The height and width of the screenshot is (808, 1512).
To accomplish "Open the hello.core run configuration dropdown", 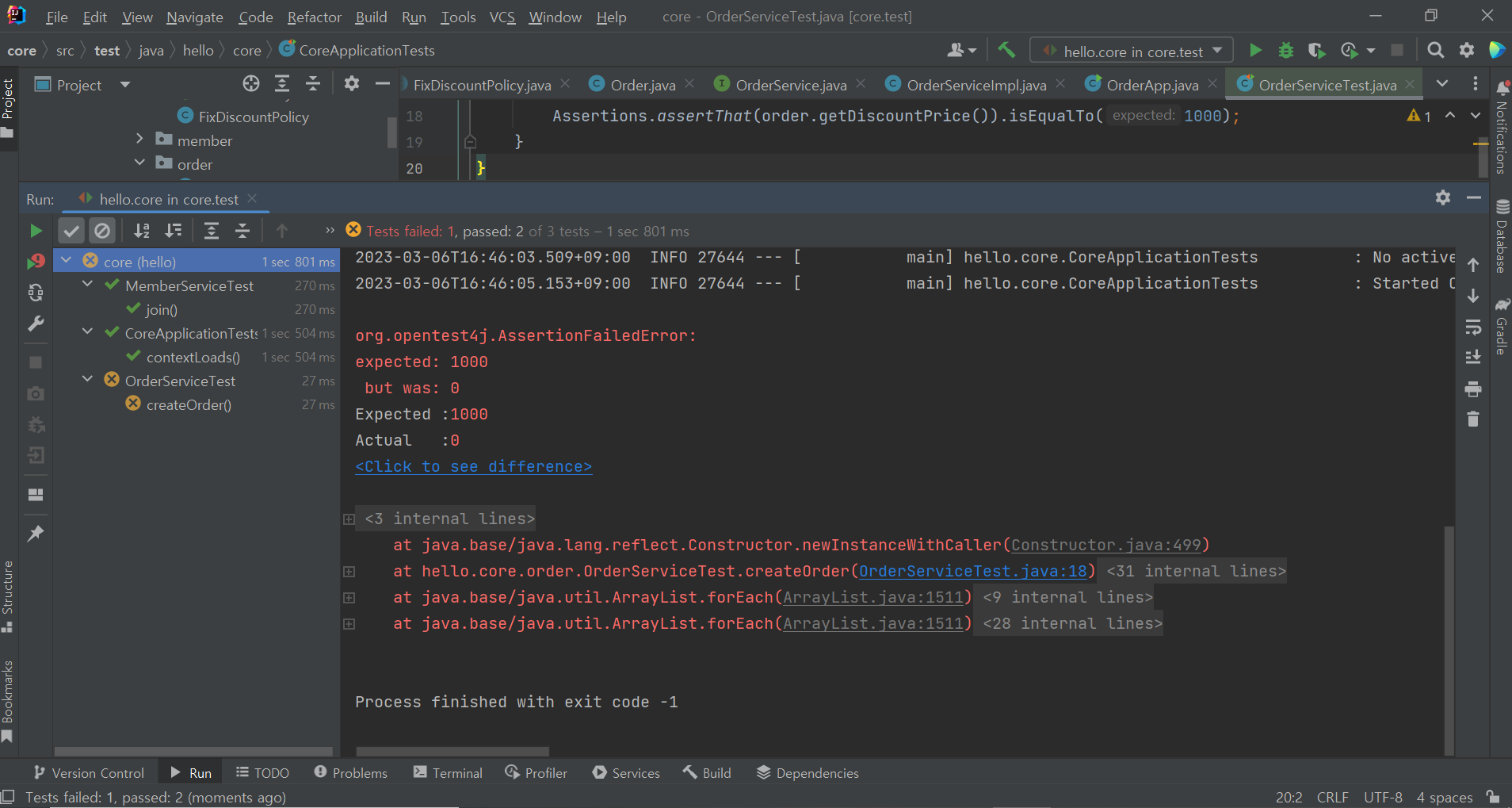I will coord(1132,51).
